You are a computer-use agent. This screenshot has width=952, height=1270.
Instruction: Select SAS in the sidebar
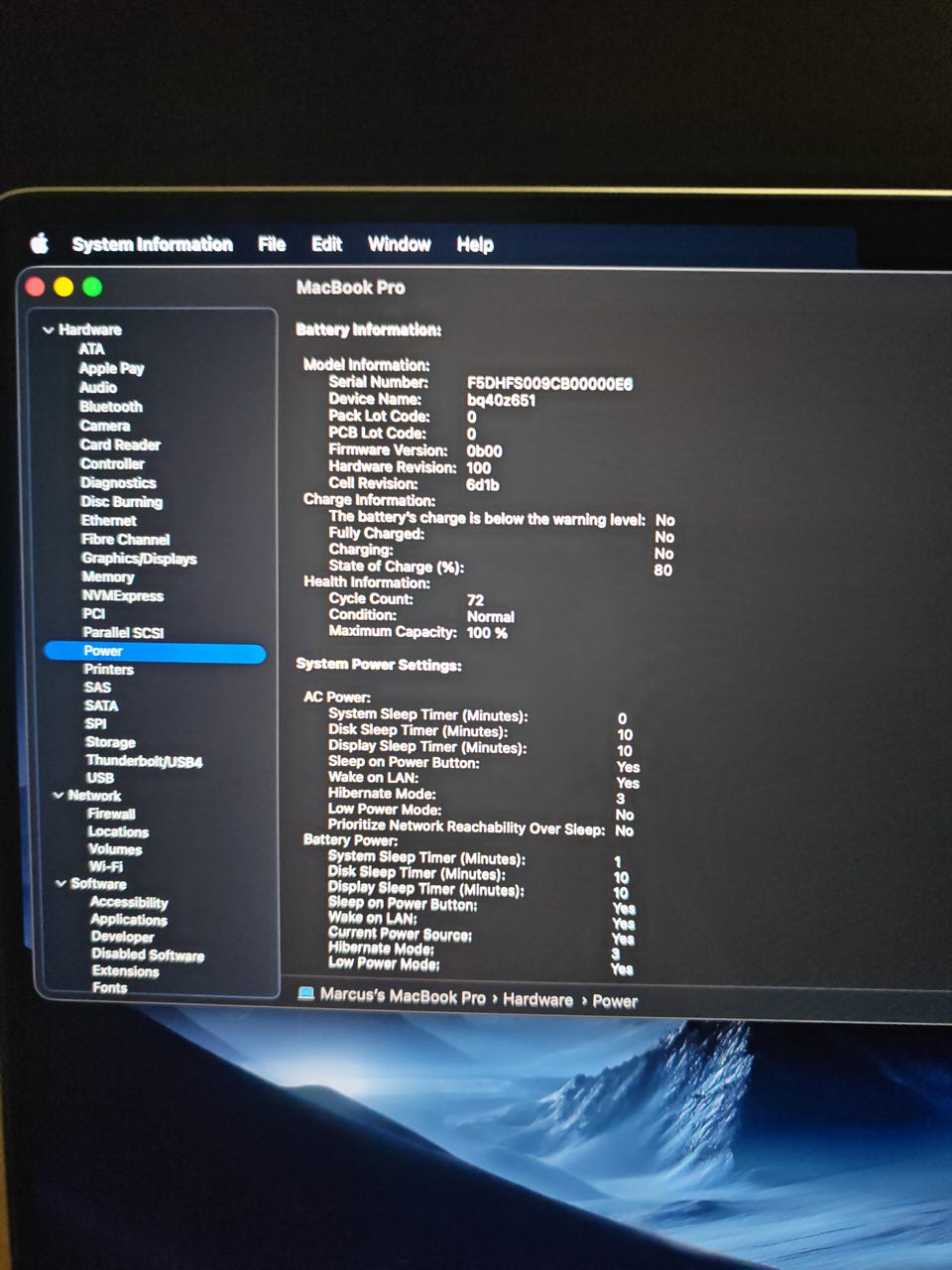pos(97,687)
